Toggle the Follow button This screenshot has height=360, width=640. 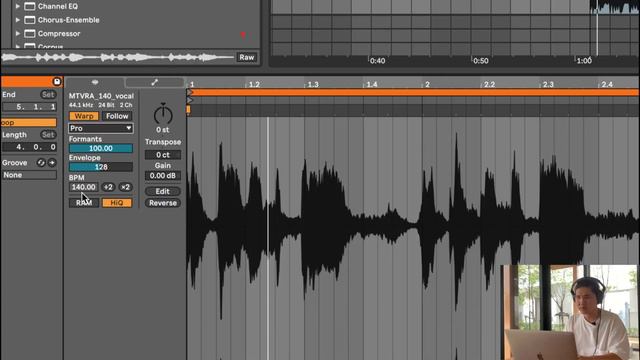click(x=117, y=116)
